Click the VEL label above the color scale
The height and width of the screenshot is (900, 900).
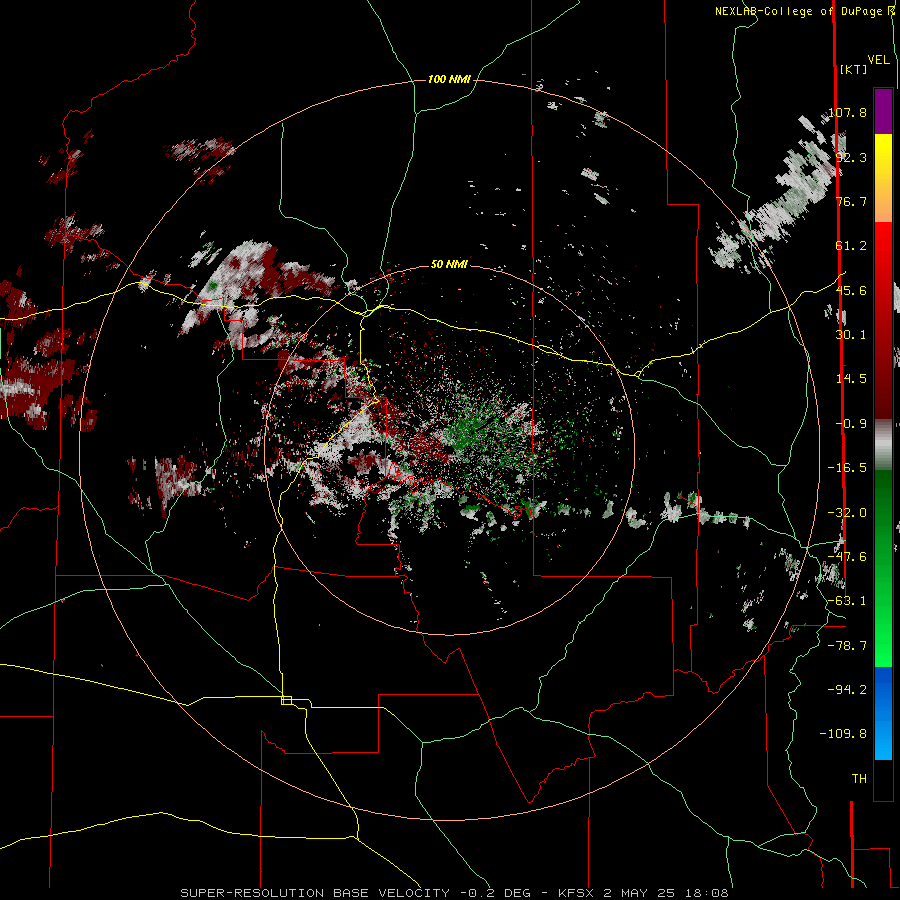coord(878,60)
